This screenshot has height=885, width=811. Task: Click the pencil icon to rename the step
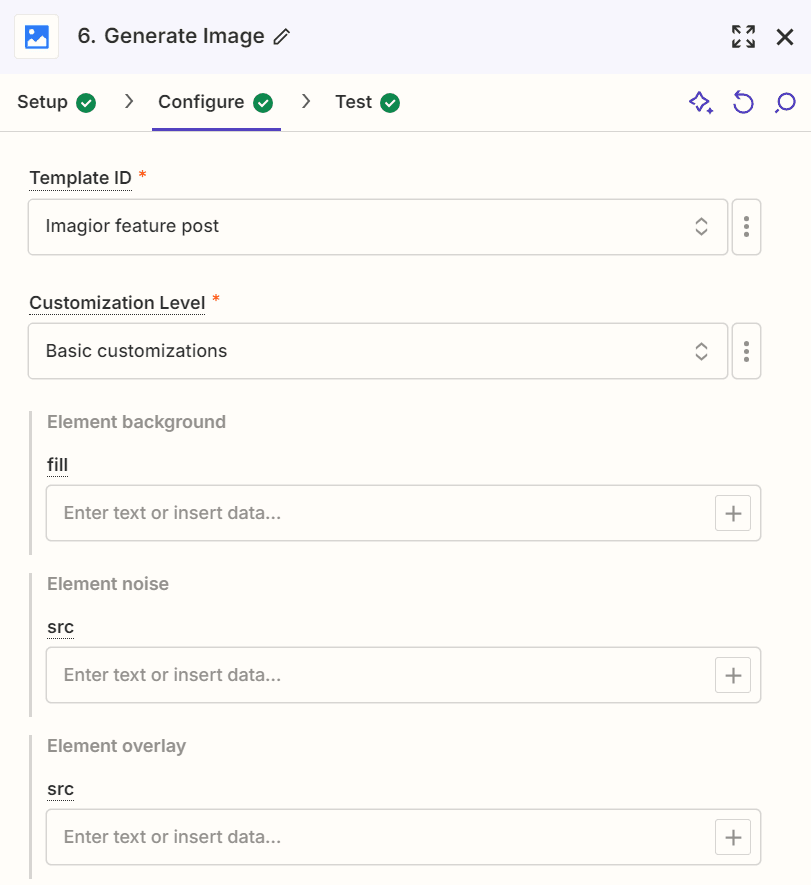[283, 36]
